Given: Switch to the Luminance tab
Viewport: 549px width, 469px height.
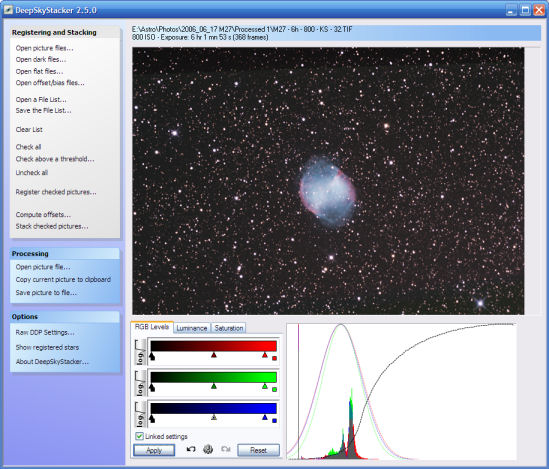Looking at the screenshot, I should point(192,328).
